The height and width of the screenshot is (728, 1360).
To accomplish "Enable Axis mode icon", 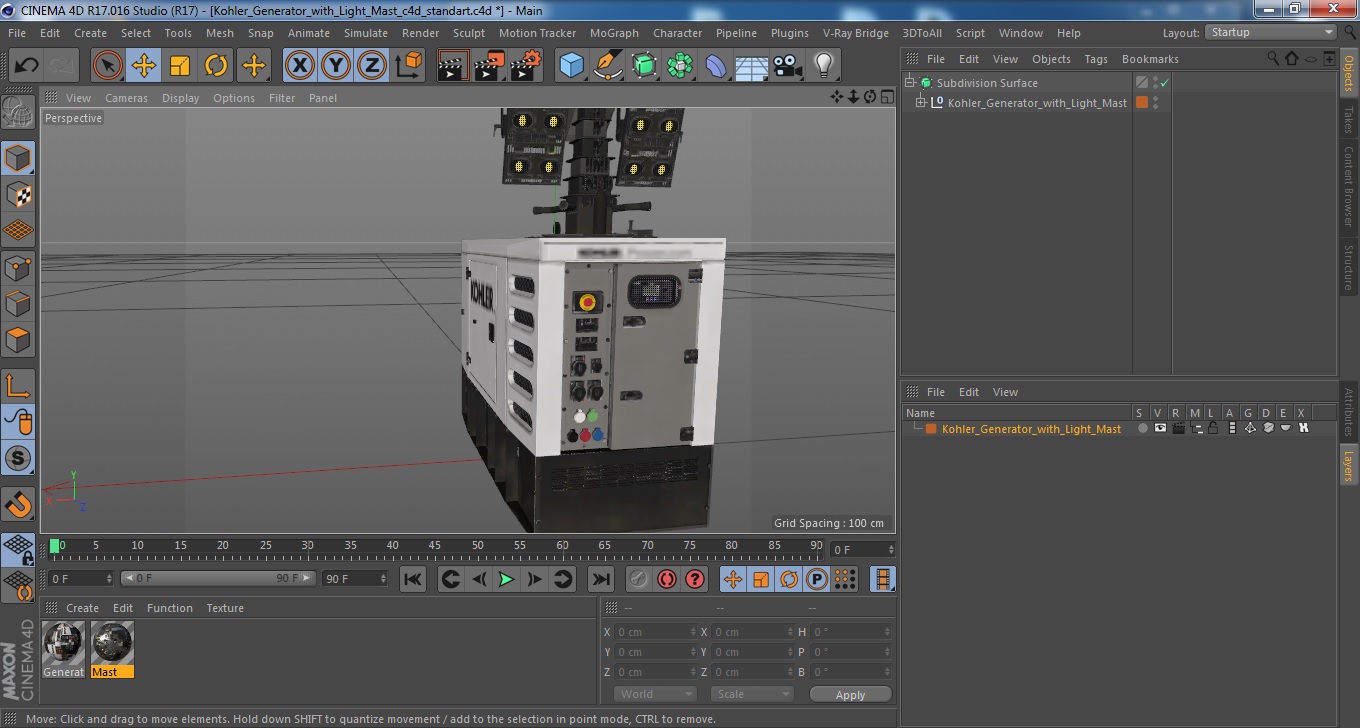I will coord(18,386).
